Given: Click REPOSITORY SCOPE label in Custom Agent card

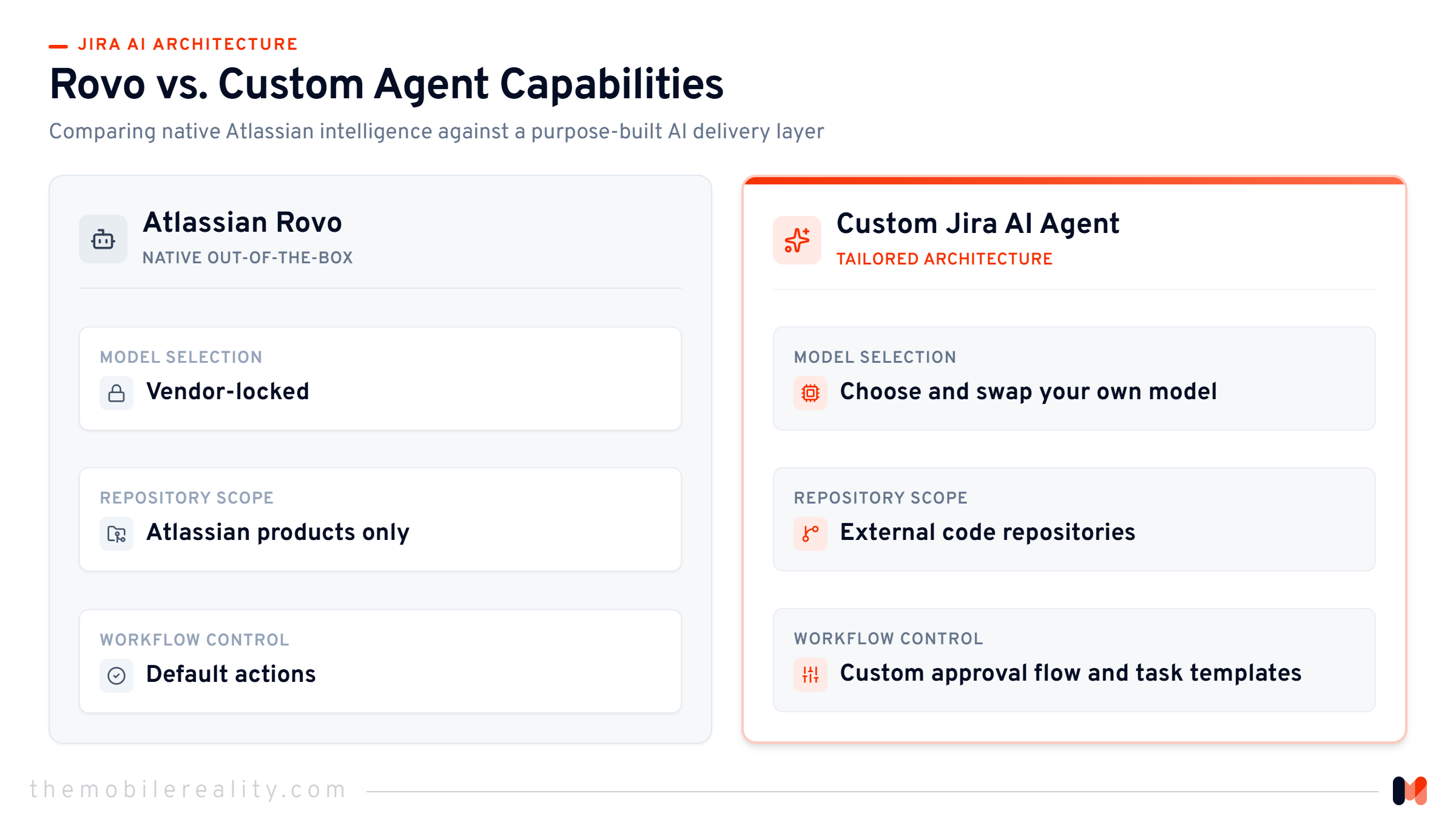Looking at the screenshot, I should click(x=880, y=498).
